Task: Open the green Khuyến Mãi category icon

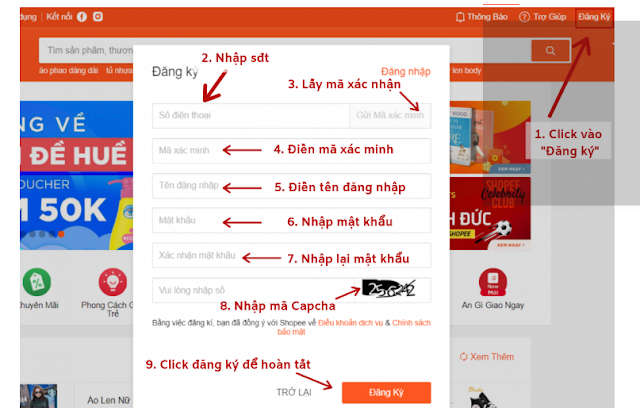Action: click(x=37, y=282)
